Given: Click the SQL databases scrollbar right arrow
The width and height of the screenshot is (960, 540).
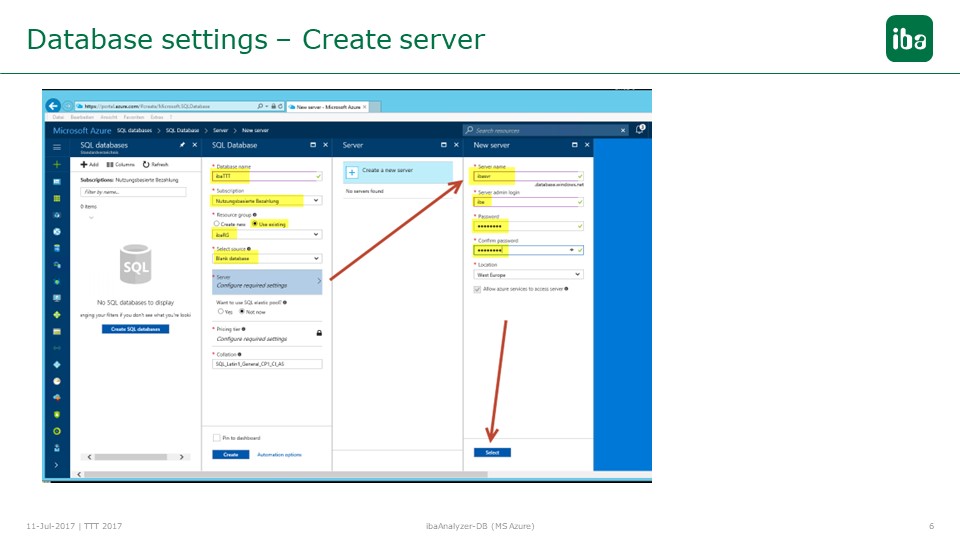Looking at the screenshot, I should click(181, 457).
